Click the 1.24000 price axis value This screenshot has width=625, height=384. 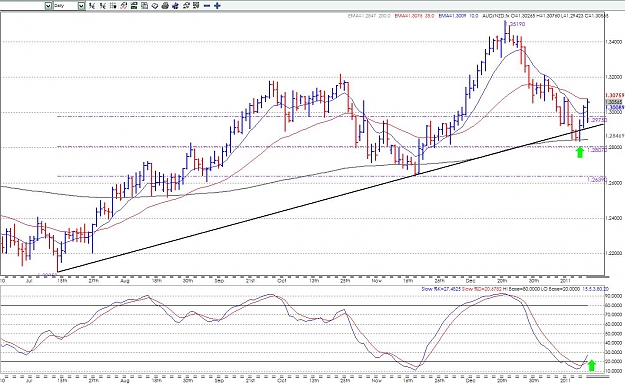pos(613,218)
